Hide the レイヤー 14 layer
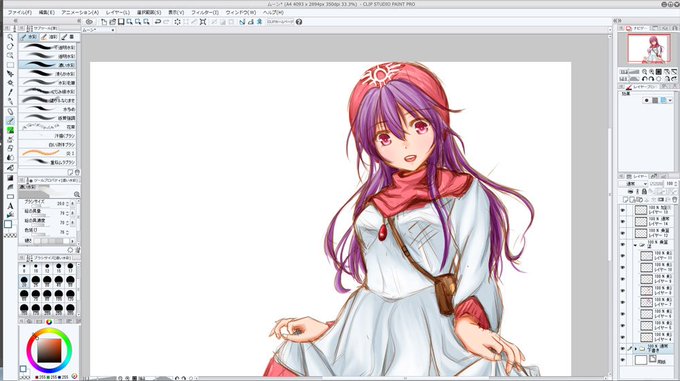The width and height of the screenshot is (680, 381). (623, 222)
